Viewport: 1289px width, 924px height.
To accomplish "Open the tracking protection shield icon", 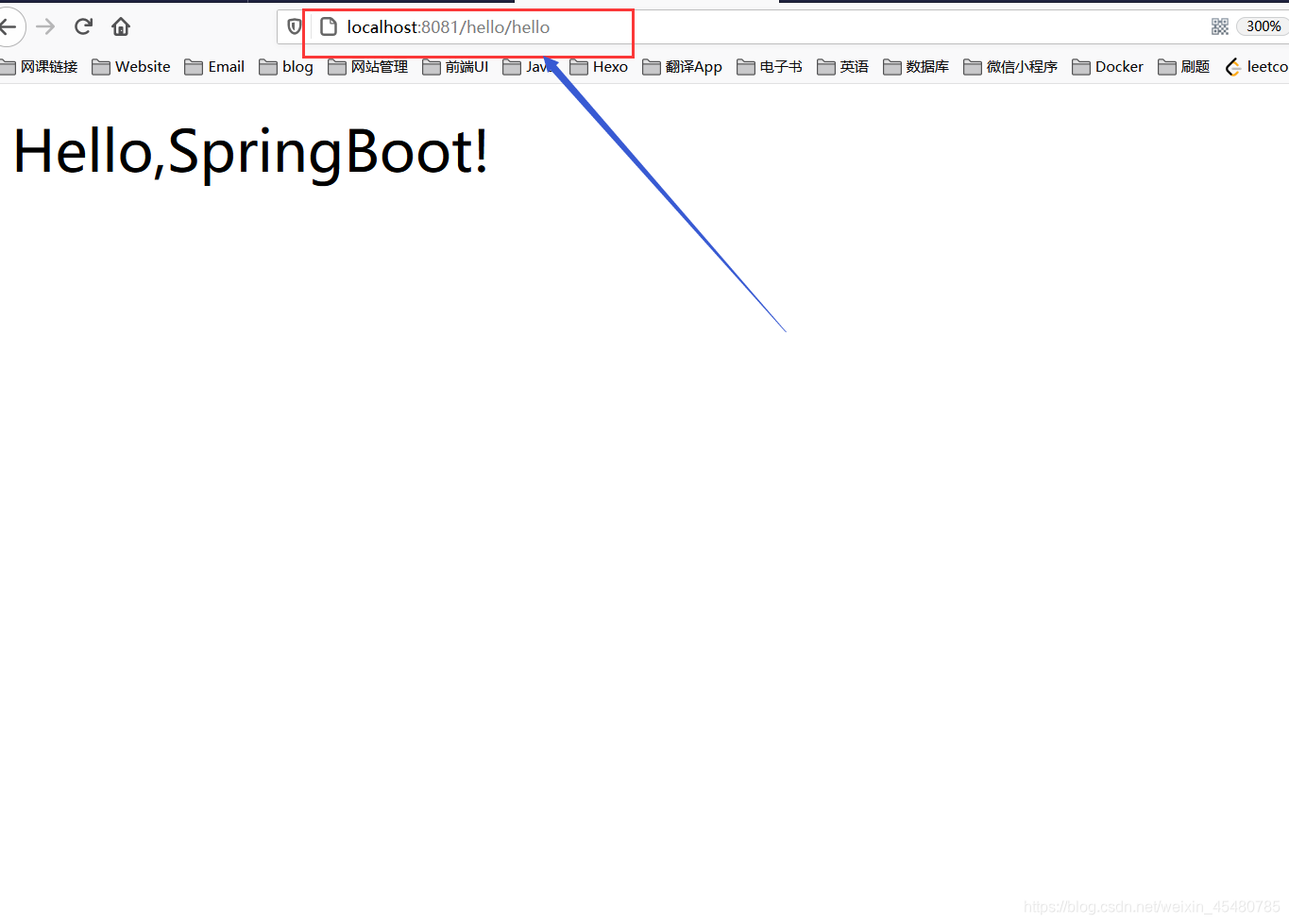I will (295, 26).
